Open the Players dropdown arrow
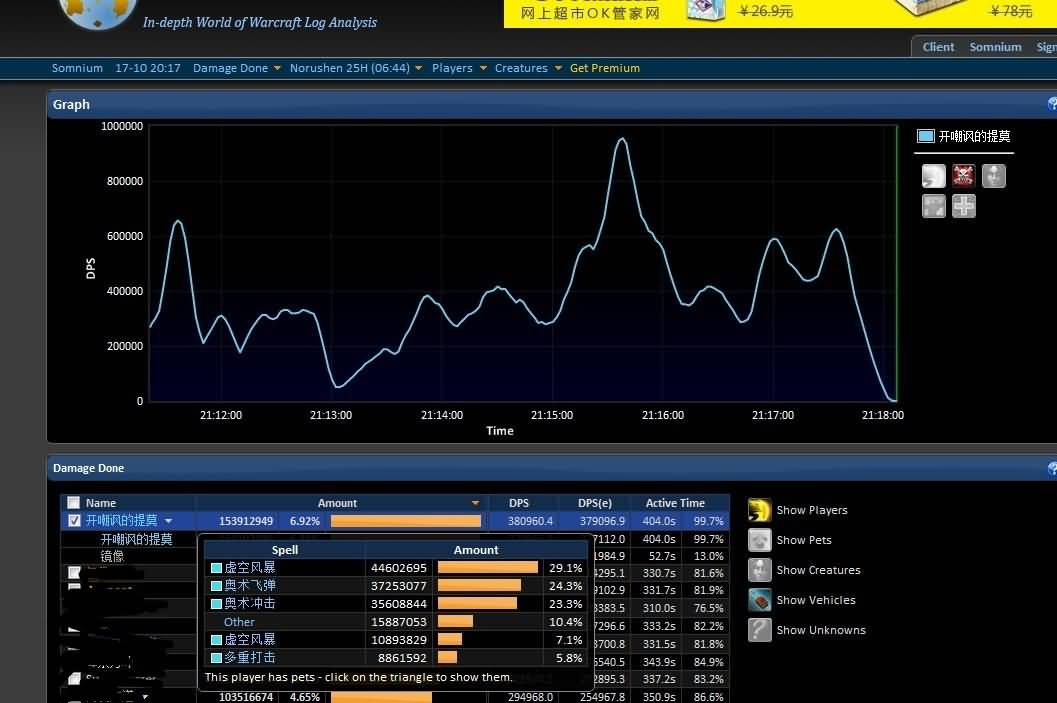 483,68
